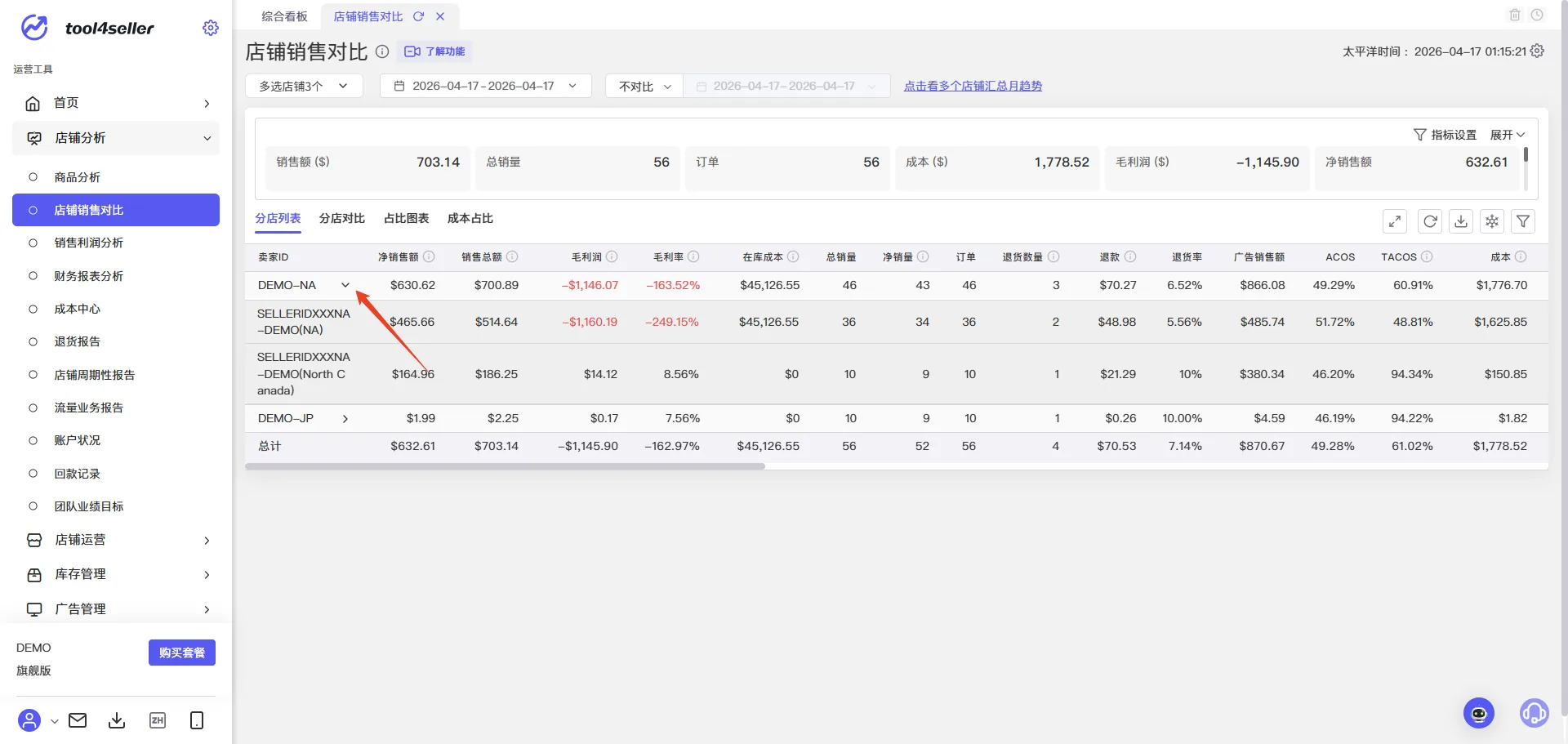Open timezone settings gear next to Pacific time

(x=1537, y=51)
